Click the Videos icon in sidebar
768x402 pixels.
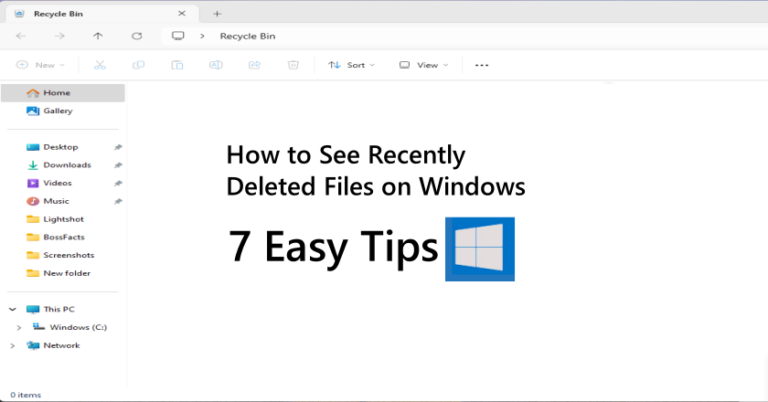pyautogui.click(x=33, y=183)
